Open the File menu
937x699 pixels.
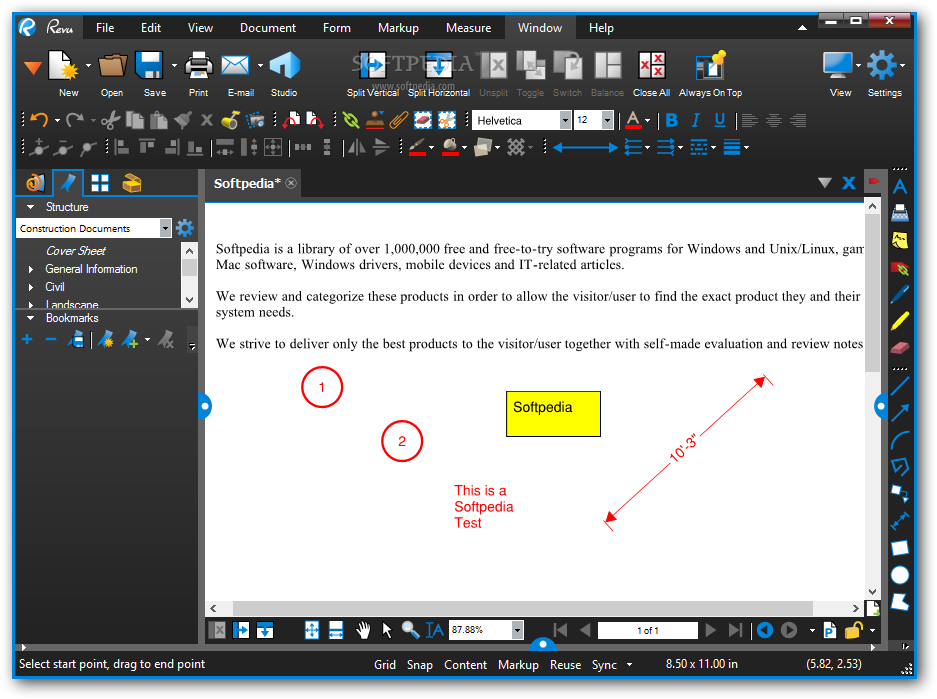[105, 27]
